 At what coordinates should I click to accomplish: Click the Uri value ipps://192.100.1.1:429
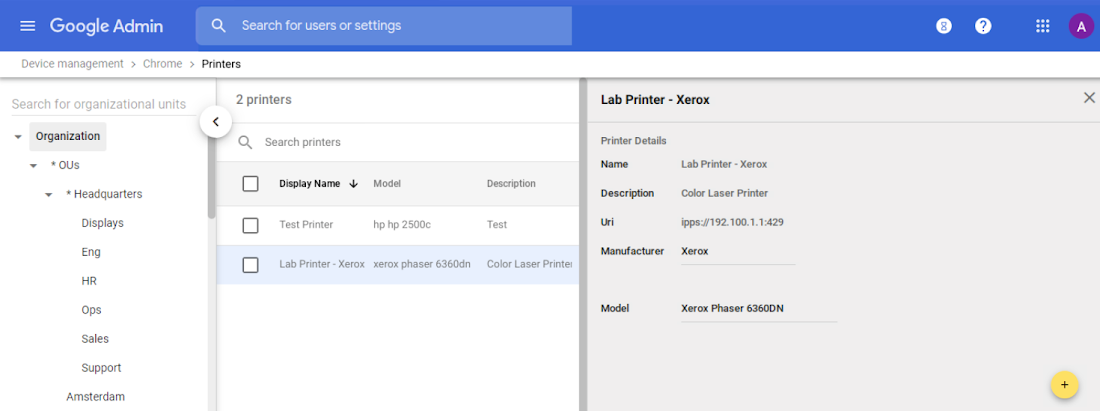pos(732,222)
